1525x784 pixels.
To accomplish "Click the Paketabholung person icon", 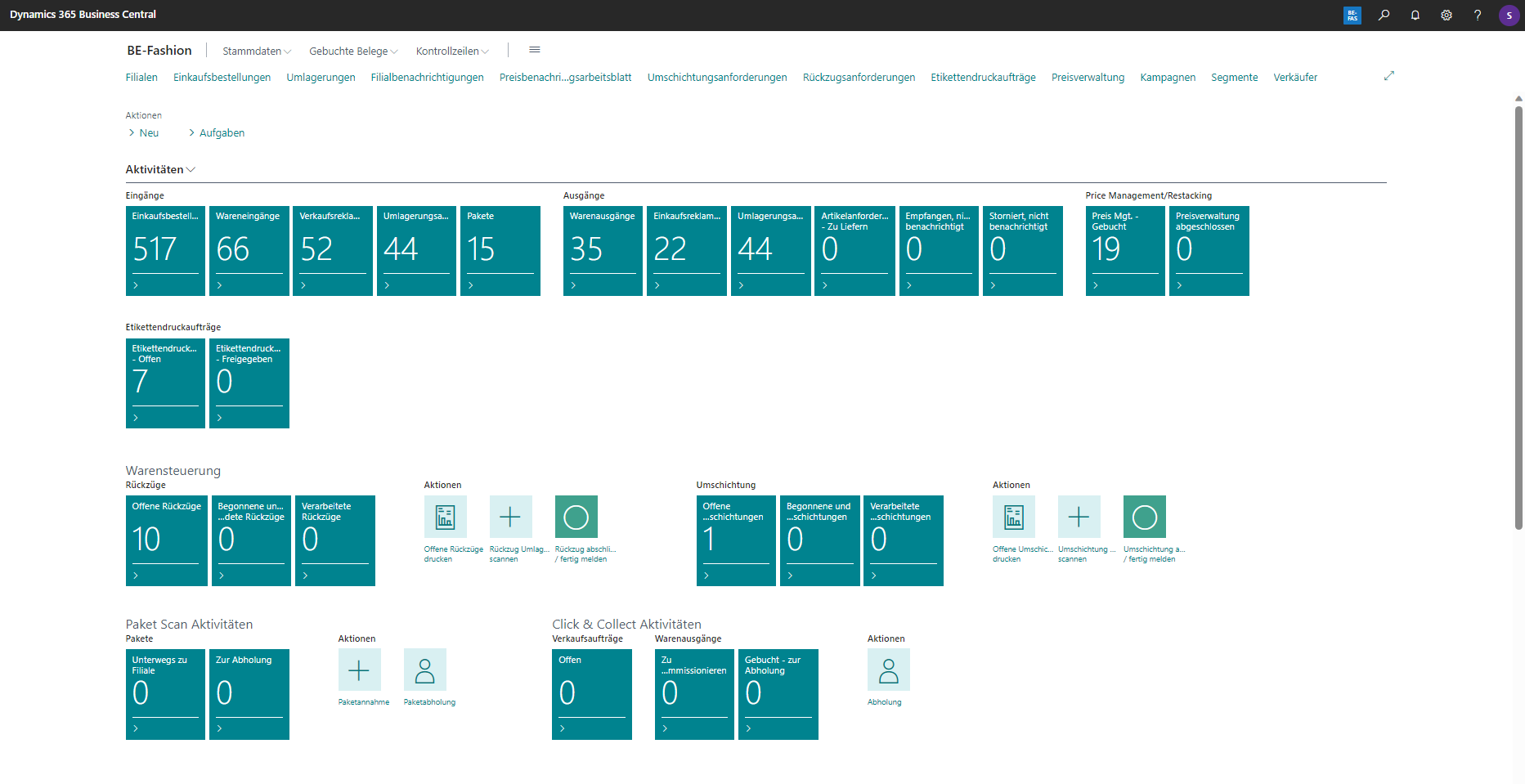I will [424, 670].
